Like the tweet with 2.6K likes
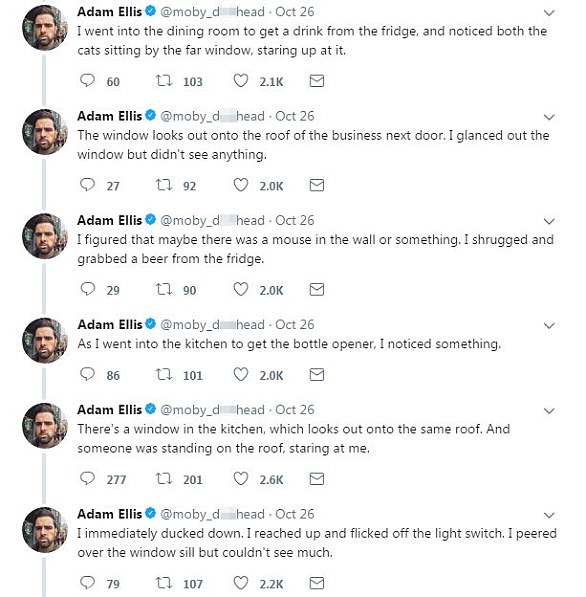 [241, 479]
